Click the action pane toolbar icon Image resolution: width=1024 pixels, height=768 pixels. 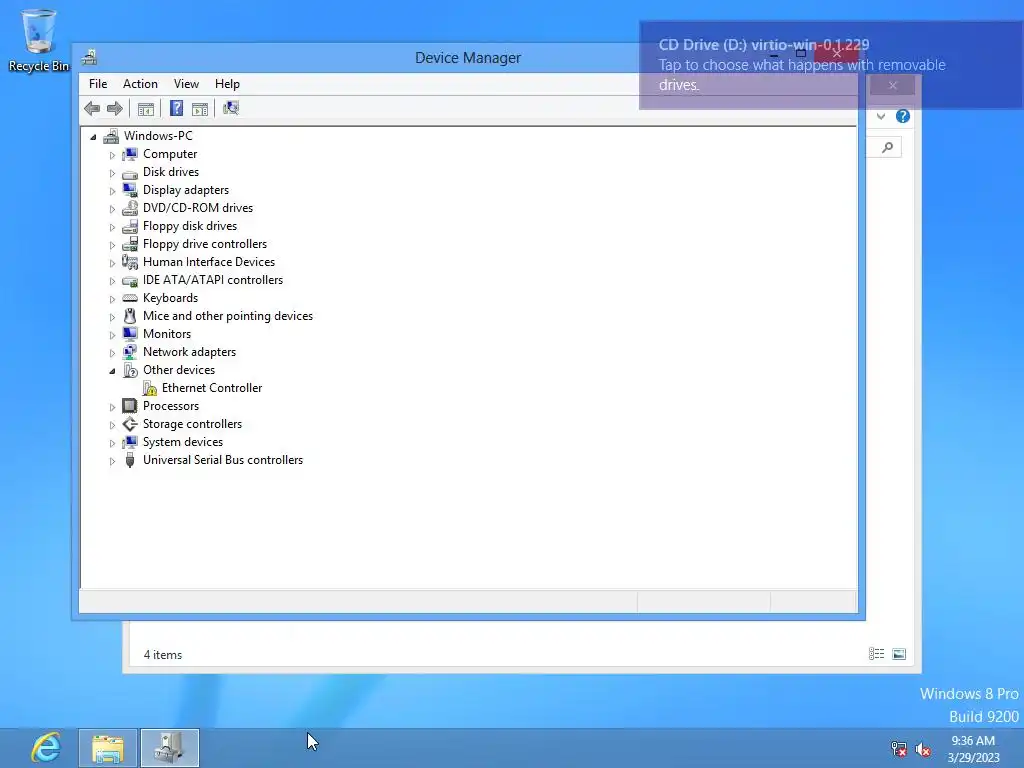pos(200,108)
